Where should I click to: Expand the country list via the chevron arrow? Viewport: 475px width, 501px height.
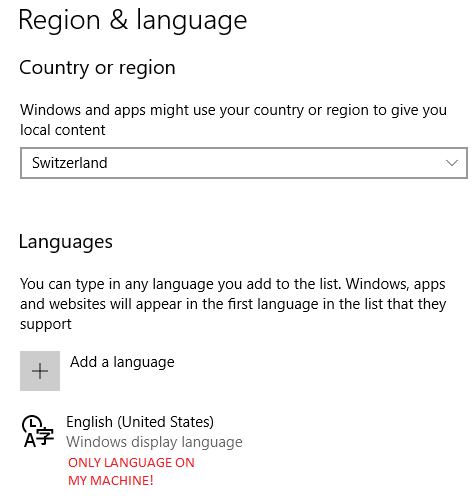[452, 163]
